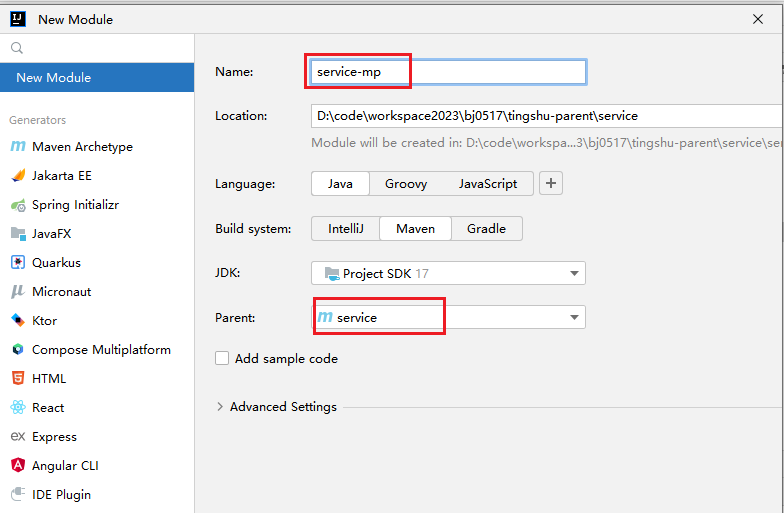Image resolution: width=784 pixels, height=513 pixels.
Task: Click the Compose Multiplatform icon
Action: (18, 350)
